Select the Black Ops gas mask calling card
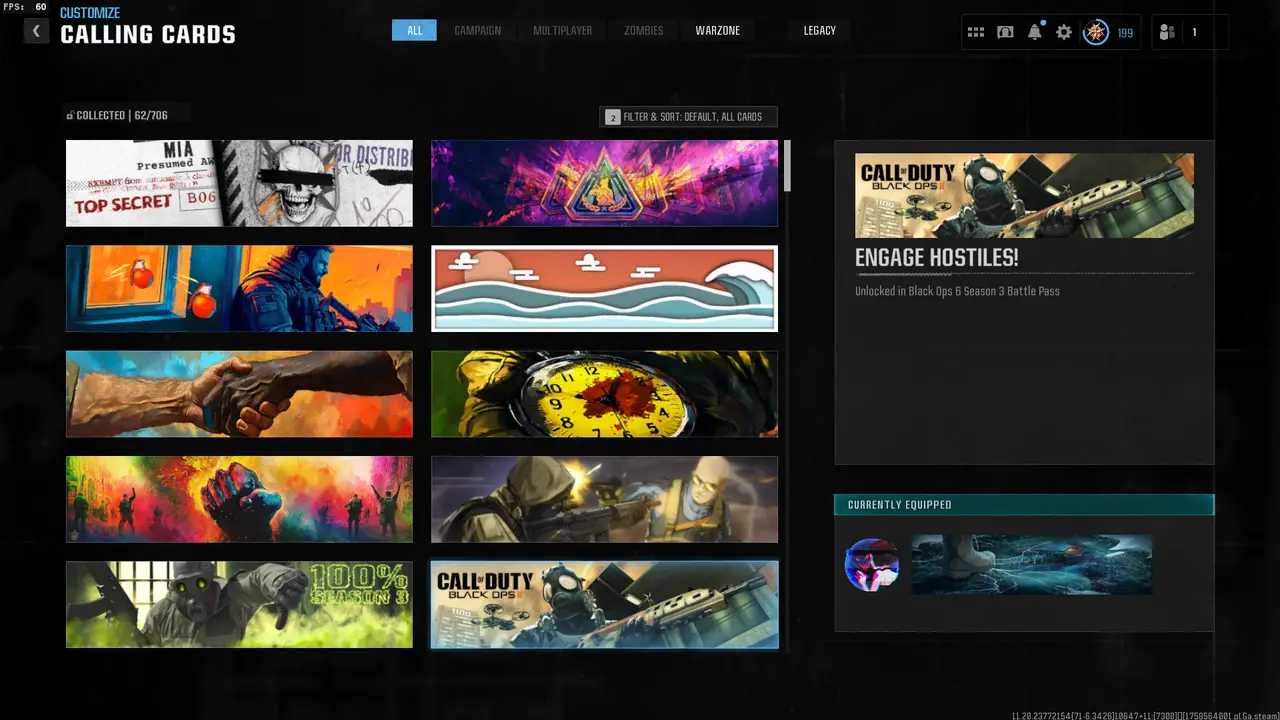The image size is (1280, 720). coord(604,604)
